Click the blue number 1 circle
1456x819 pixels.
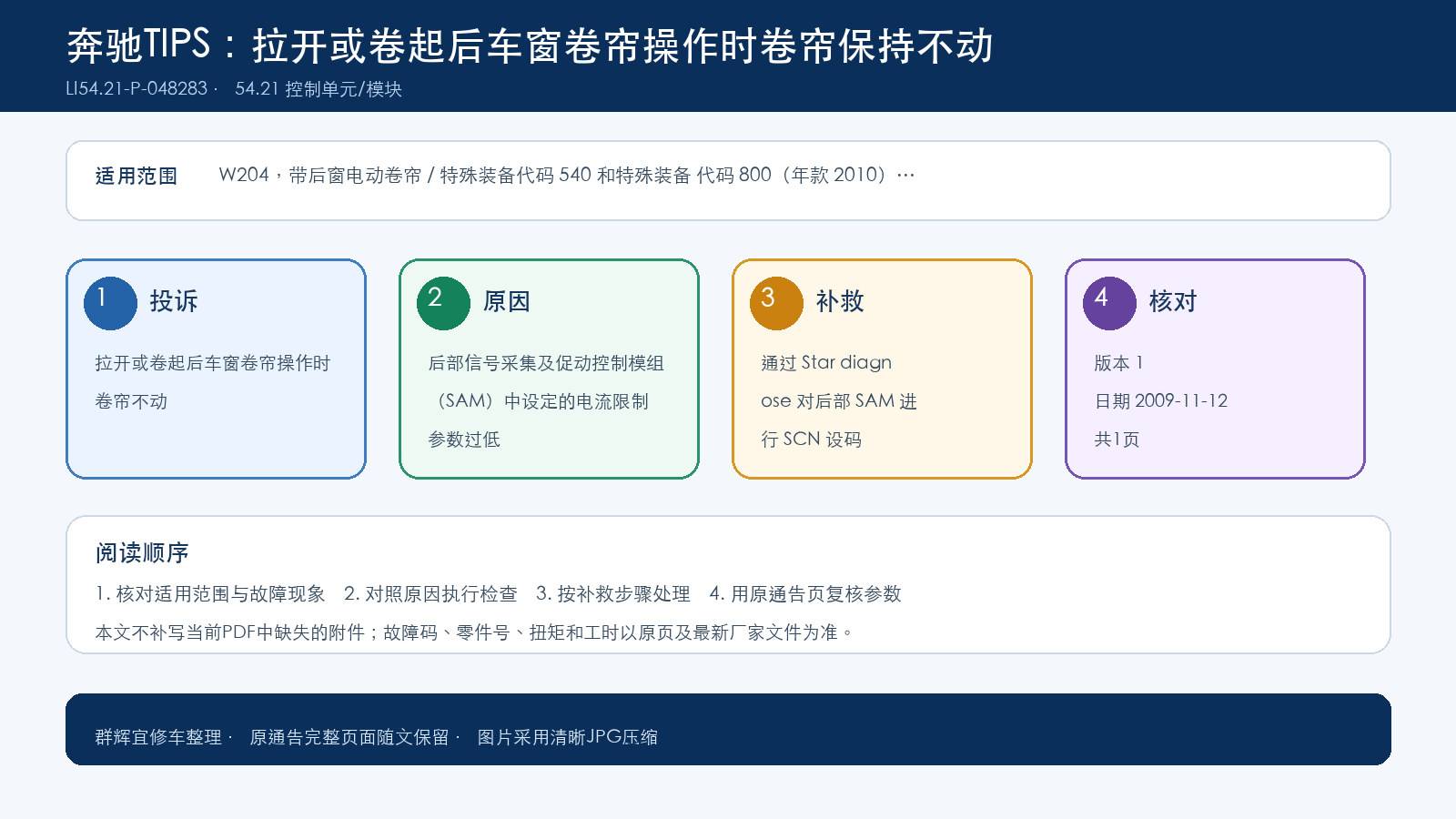[110, 303]
